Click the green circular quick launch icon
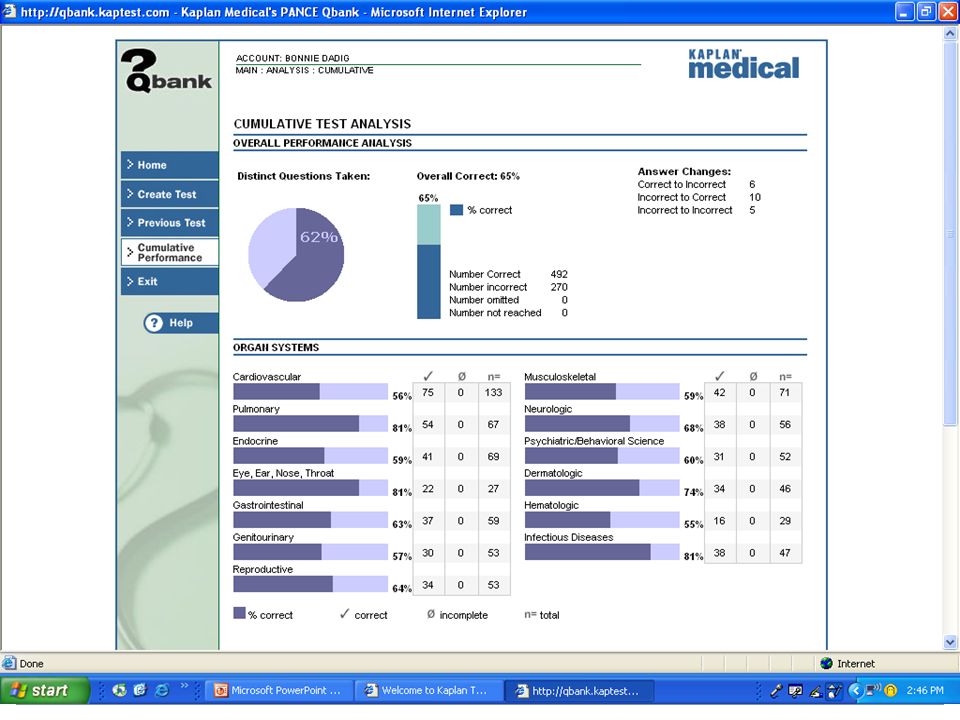This screenshot has width=960, height=720. (x=119, y=691)
